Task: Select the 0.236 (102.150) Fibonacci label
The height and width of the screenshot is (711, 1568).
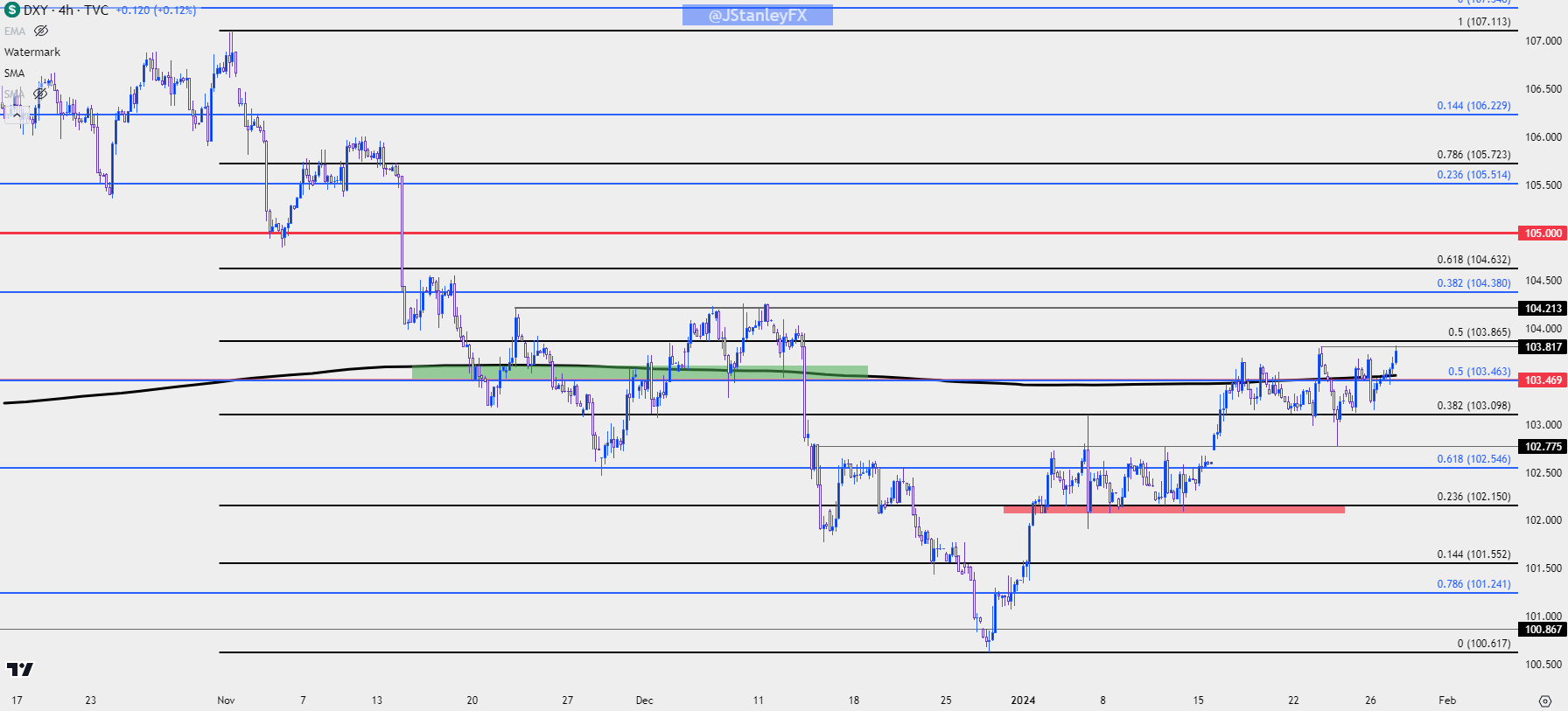Action: click(1473, 497)
